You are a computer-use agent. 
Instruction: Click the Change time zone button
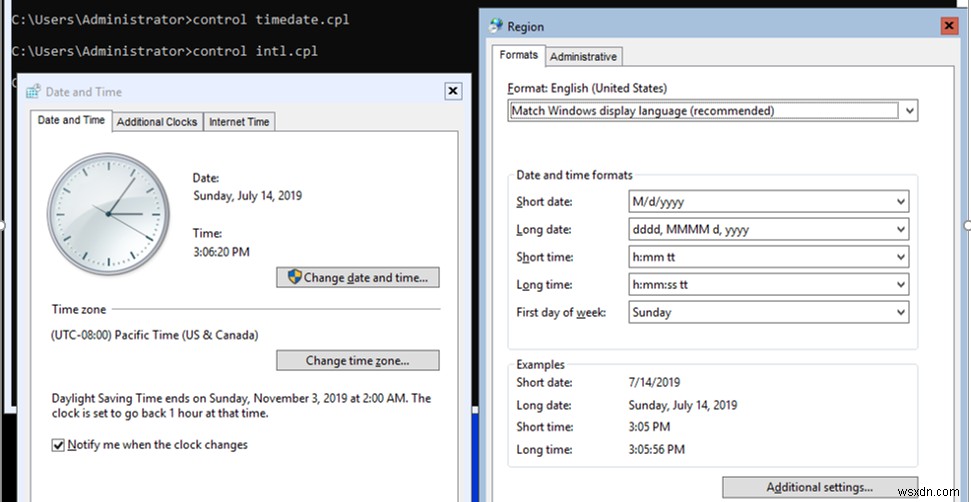click(358, 361)
